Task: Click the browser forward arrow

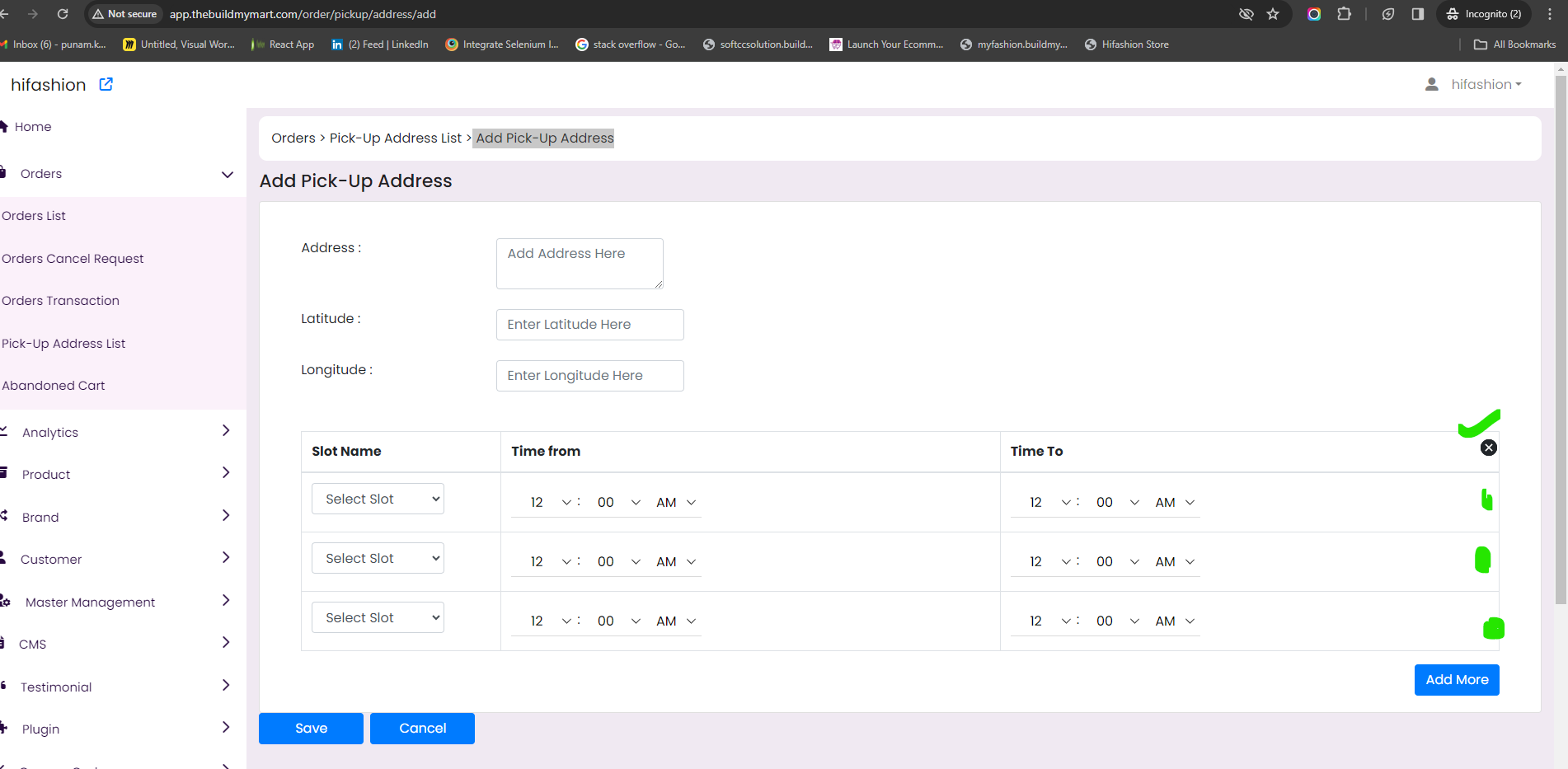Action: 33,14
